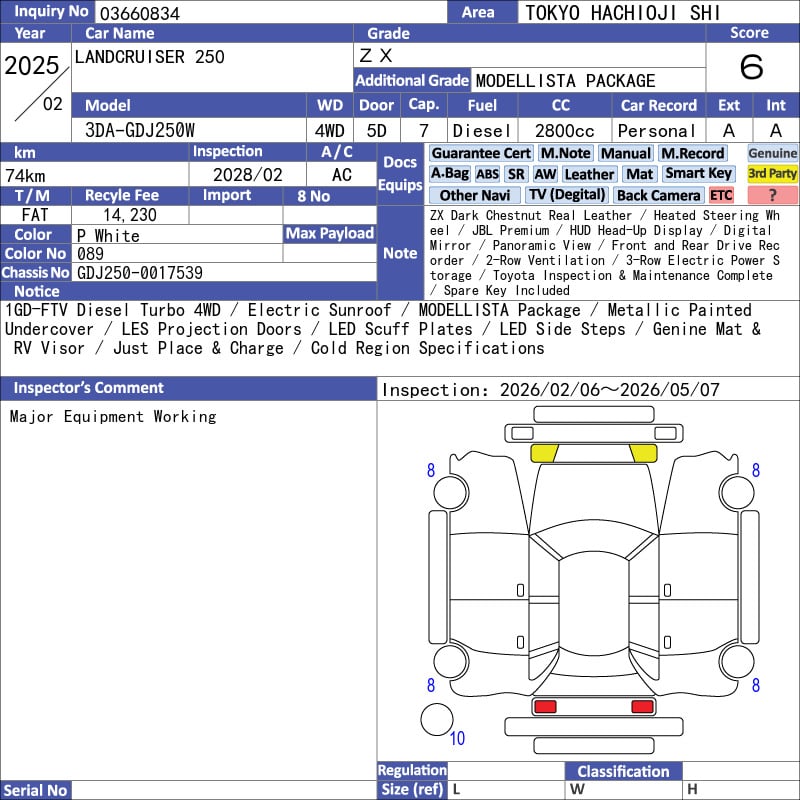Click the chassis number GDJ250-0017539 field

tap(140, 272)
